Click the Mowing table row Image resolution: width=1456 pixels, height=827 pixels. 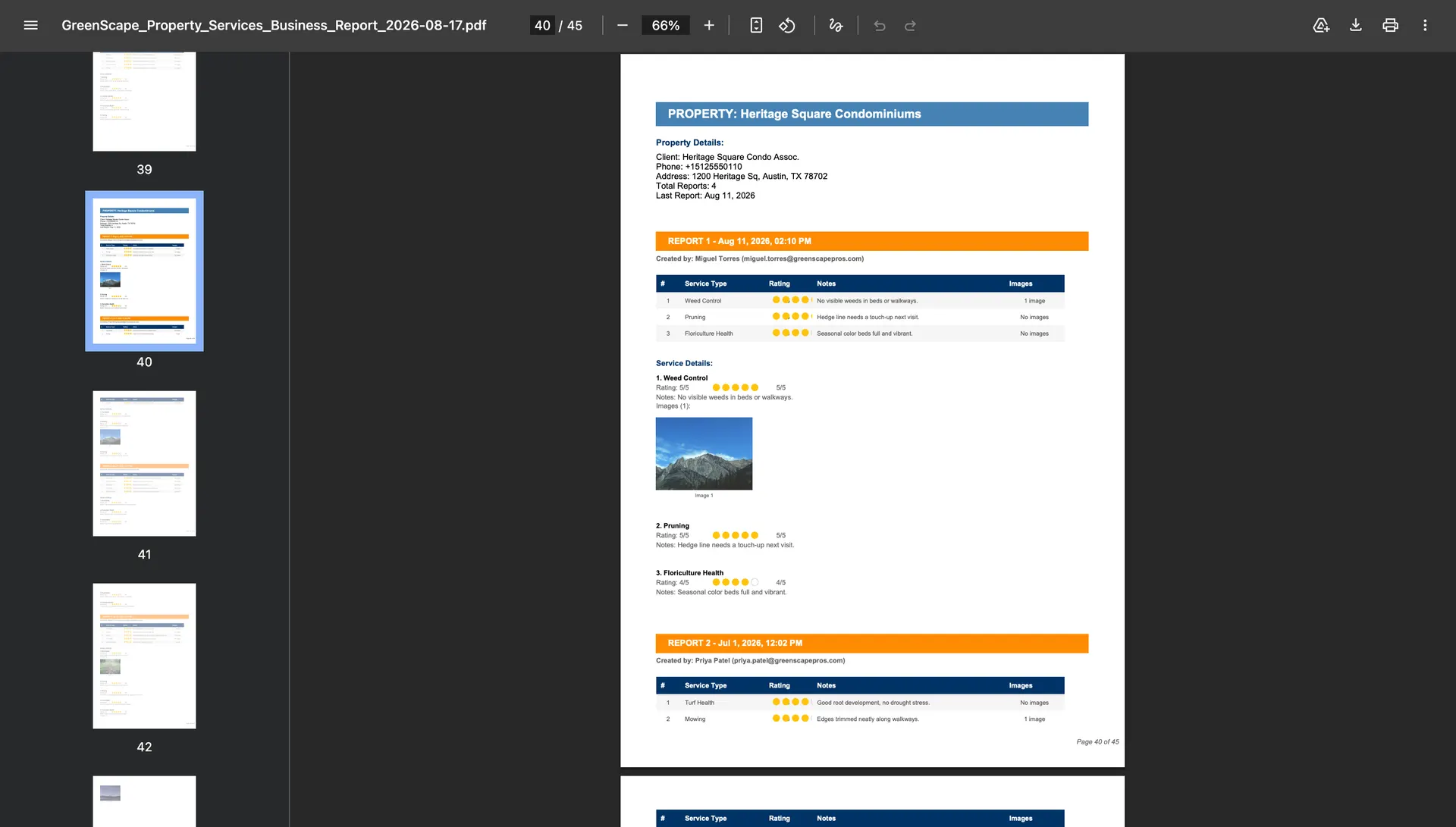pos(860,719)
